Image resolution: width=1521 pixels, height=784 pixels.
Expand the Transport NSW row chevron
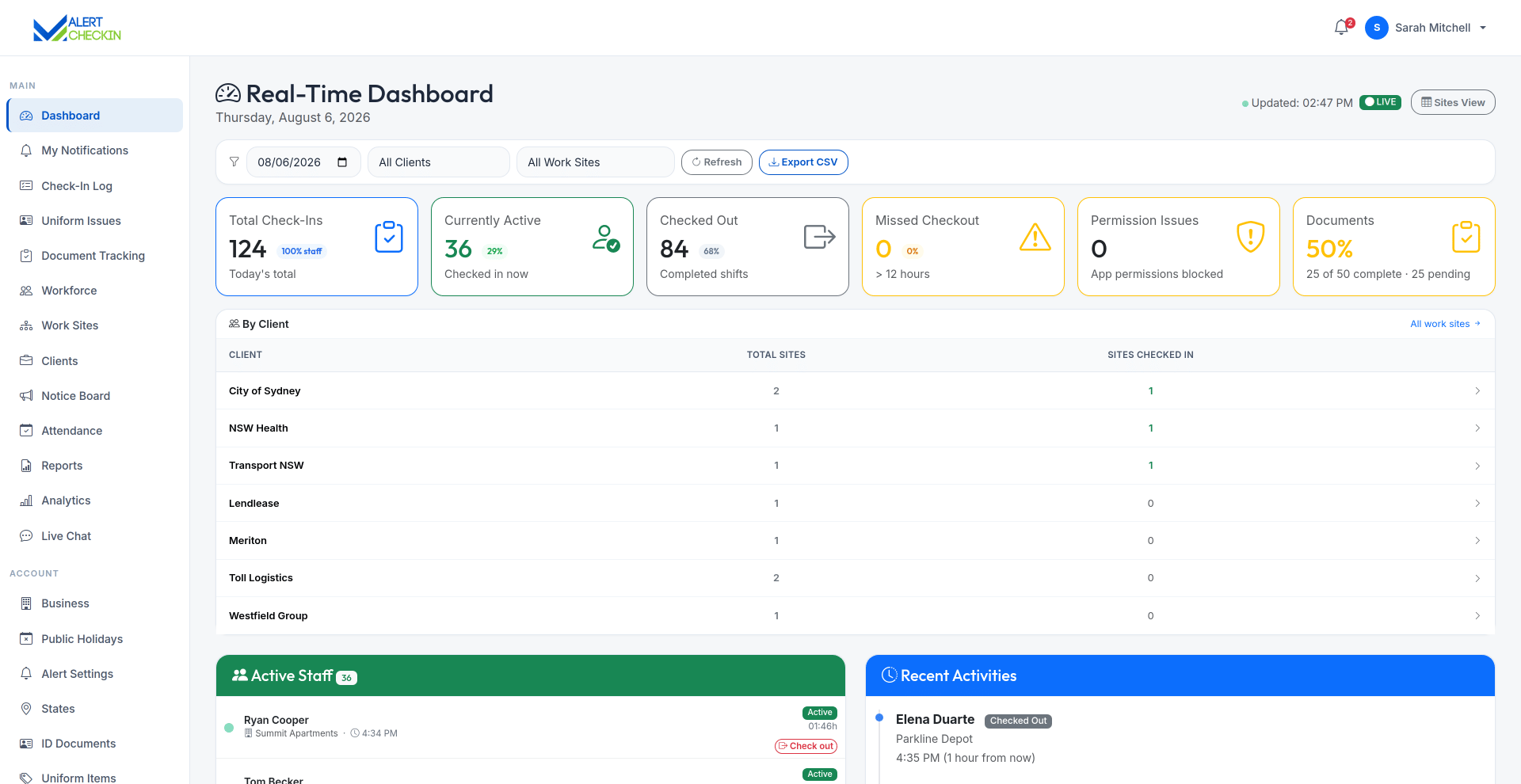(1477, 466)
